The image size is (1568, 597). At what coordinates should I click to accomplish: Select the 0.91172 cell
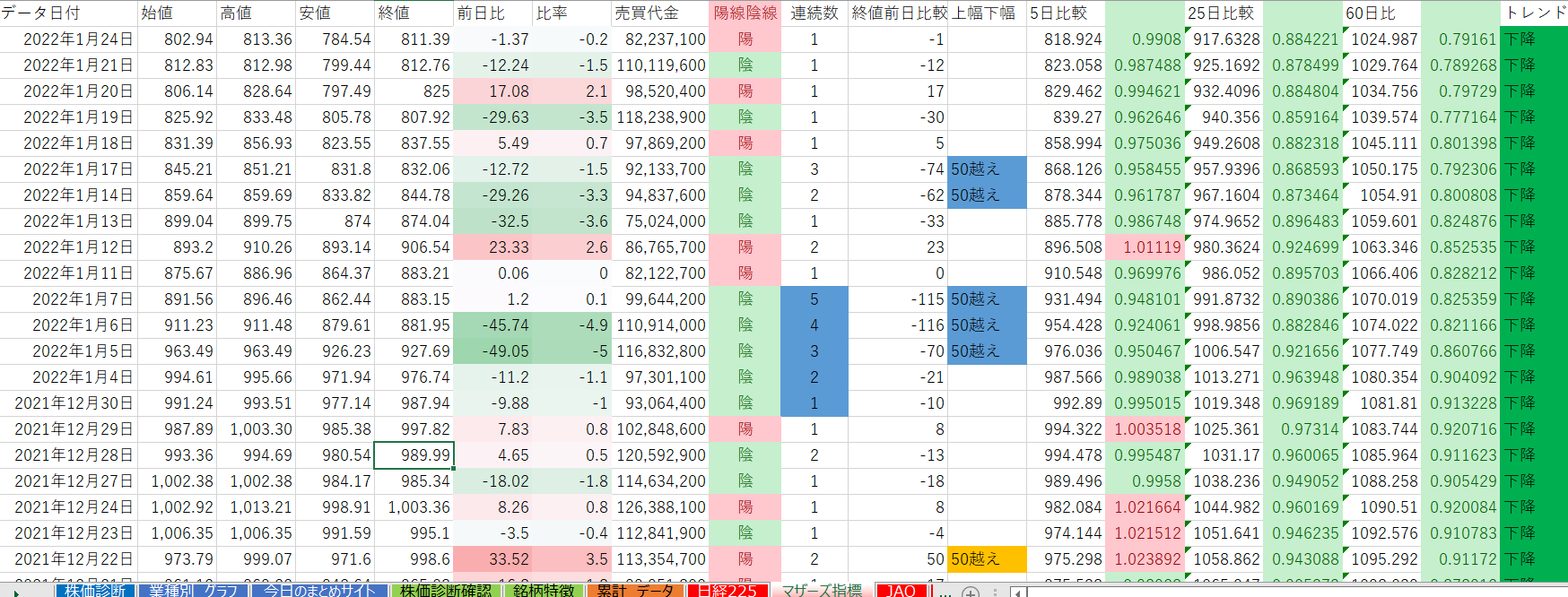[1460, 559]
